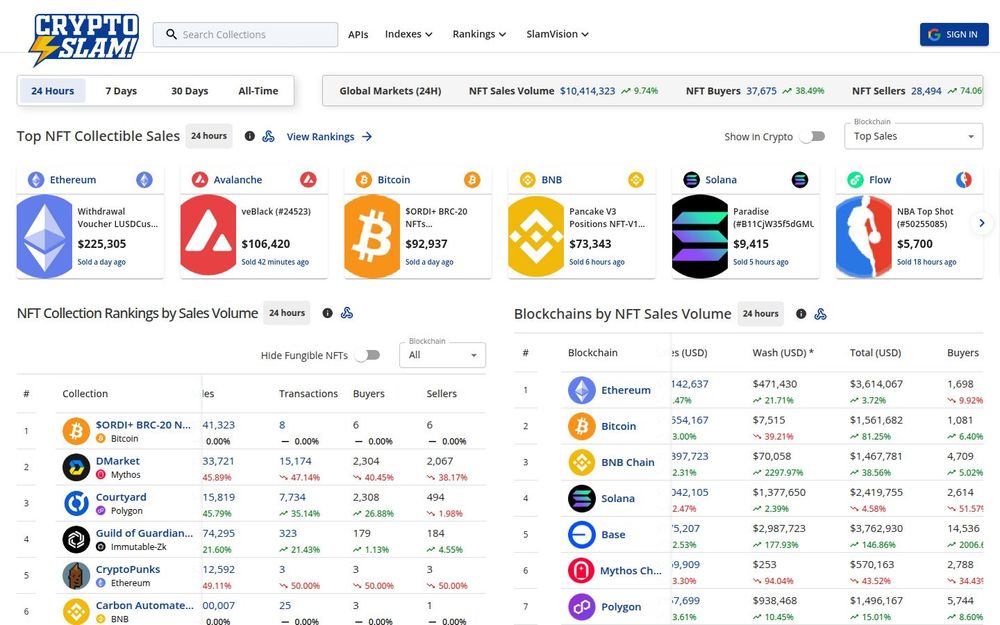Screen dimensions: 1000x625
Task: Expand the Rankings menu
Action: 480,34
